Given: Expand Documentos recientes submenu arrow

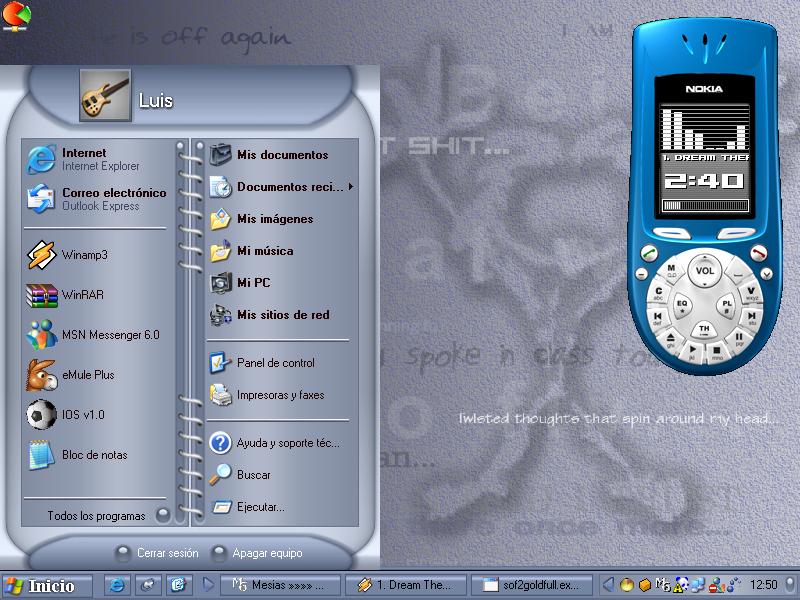Looking at the screenshot, I should 351,187.
